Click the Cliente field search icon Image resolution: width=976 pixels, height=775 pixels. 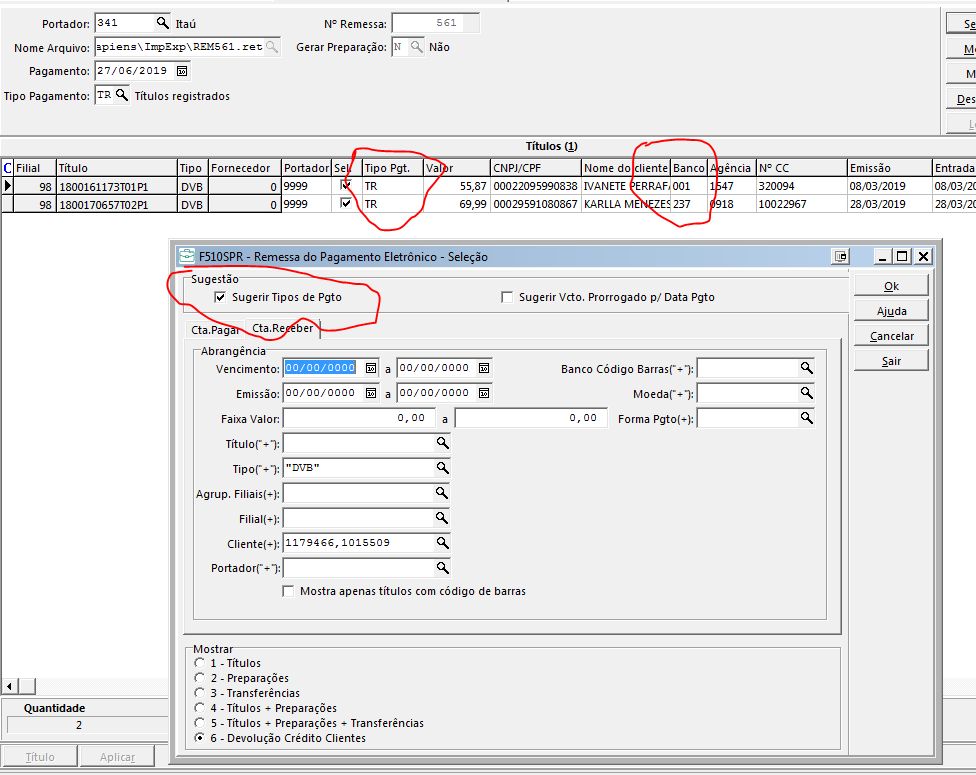[442, 543]
